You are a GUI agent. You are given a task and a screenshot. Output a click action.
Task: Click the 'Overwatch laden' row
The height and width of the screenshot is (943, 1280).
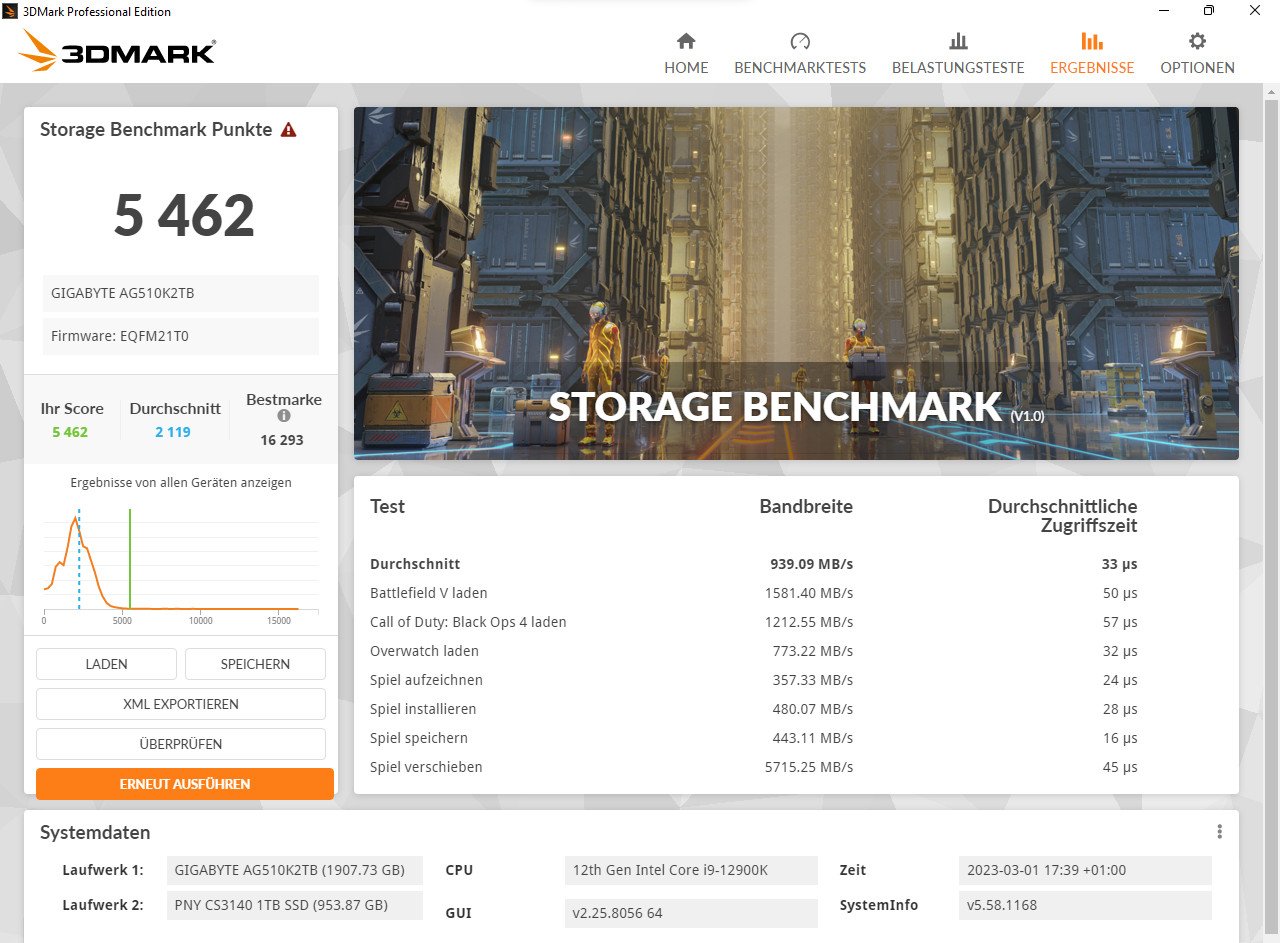coord(754,651)
